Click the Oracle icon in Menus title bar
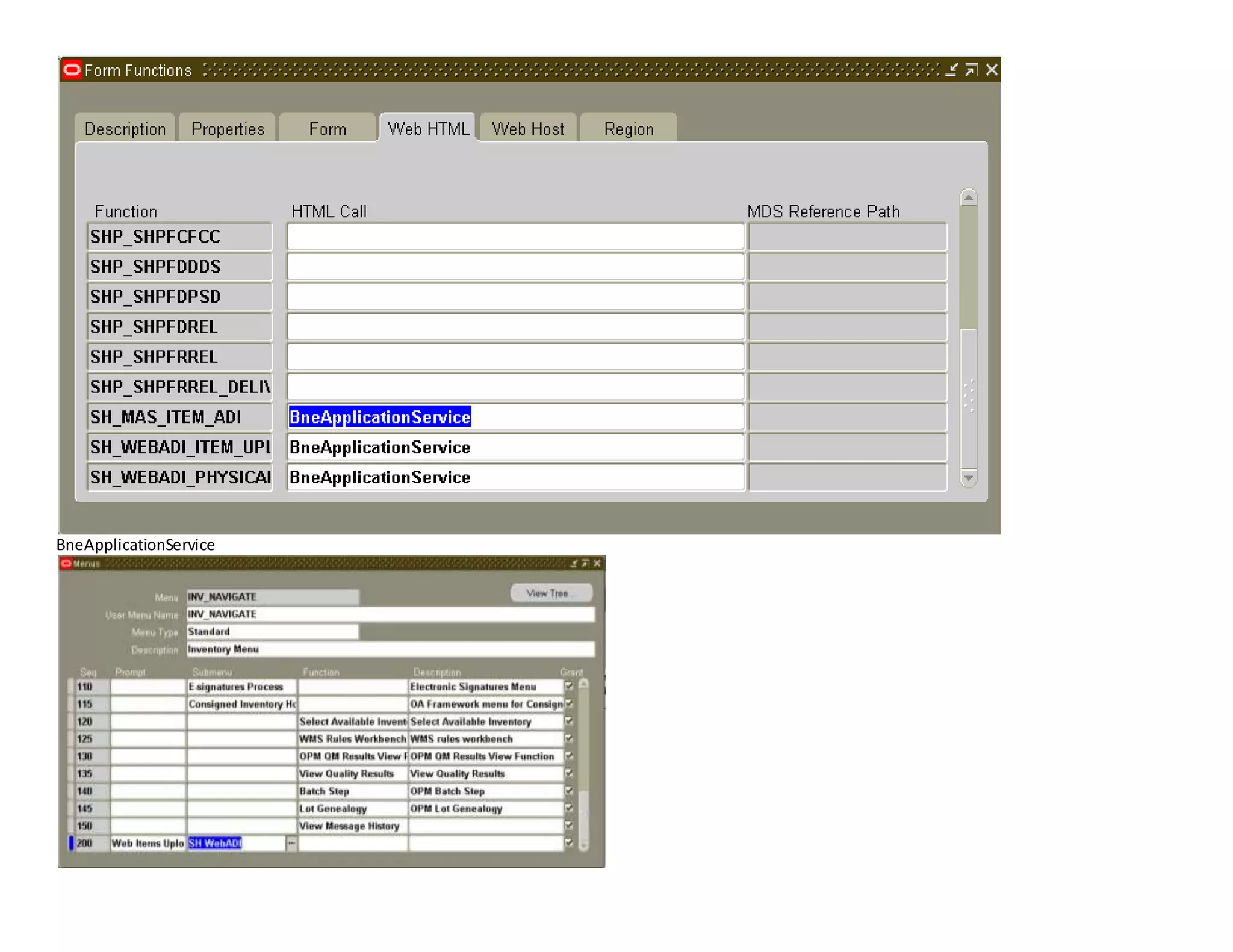 click(x=66, y=563)
